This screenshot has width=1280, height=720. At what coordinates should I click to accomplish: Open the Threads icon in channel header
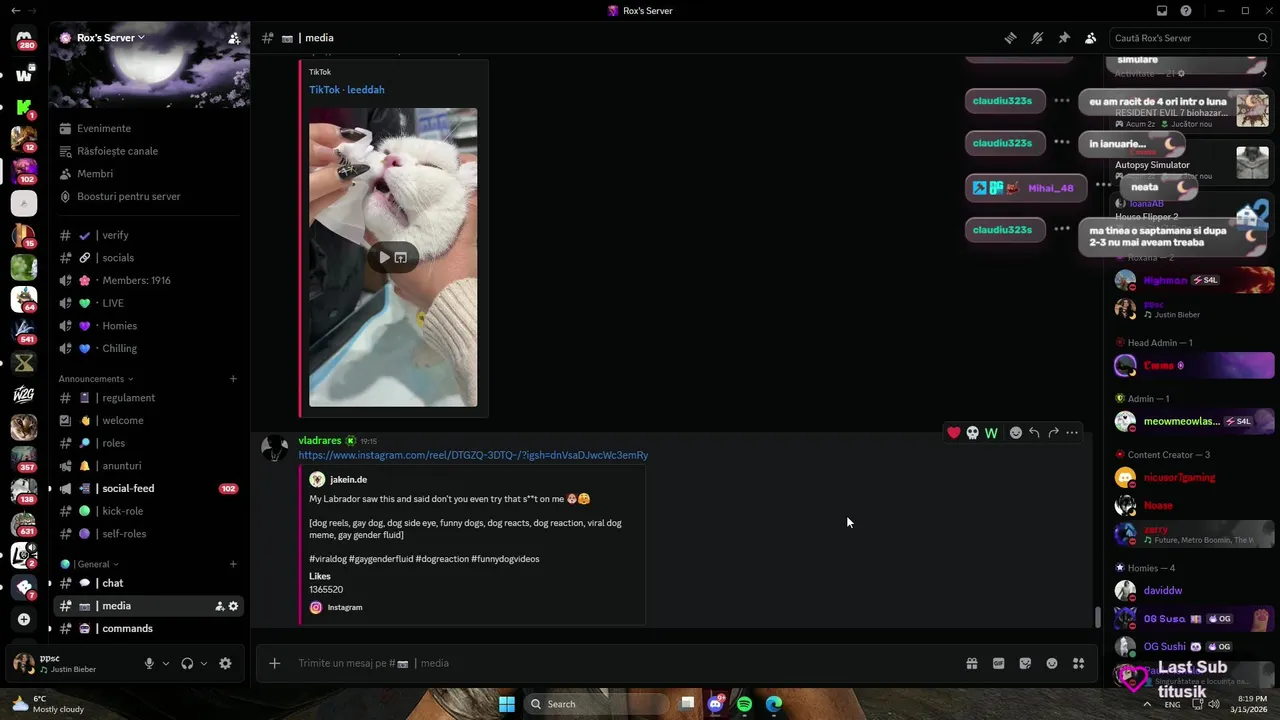click(1011, 38)
